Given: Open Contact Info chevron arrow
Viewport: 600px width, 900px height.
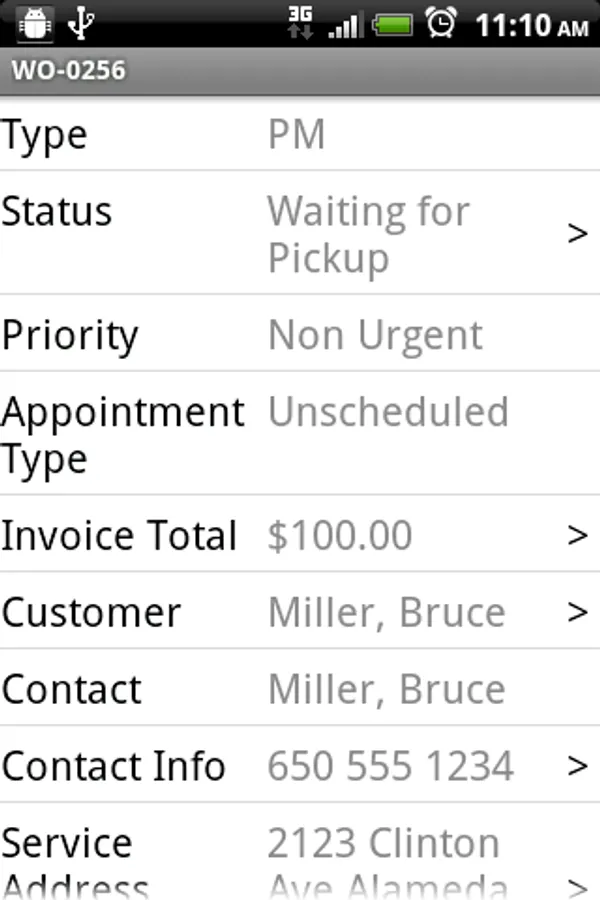Looking at the screenshot, I should [577, 766].
